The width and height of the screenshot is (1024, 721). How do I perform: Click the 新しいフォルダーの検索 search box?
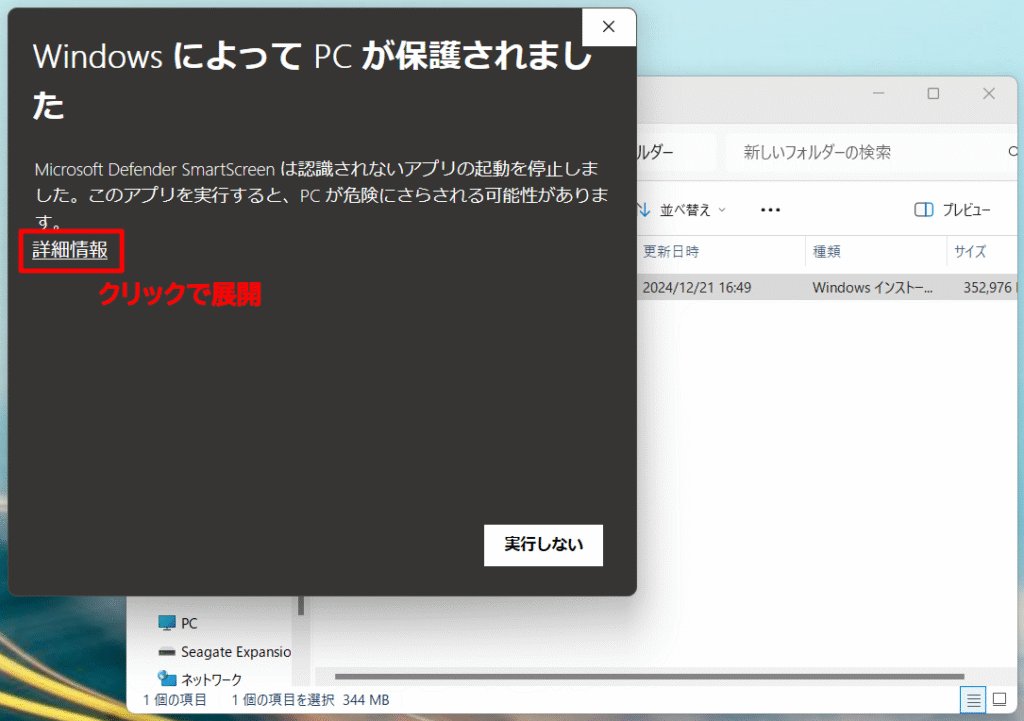(869, 152)
